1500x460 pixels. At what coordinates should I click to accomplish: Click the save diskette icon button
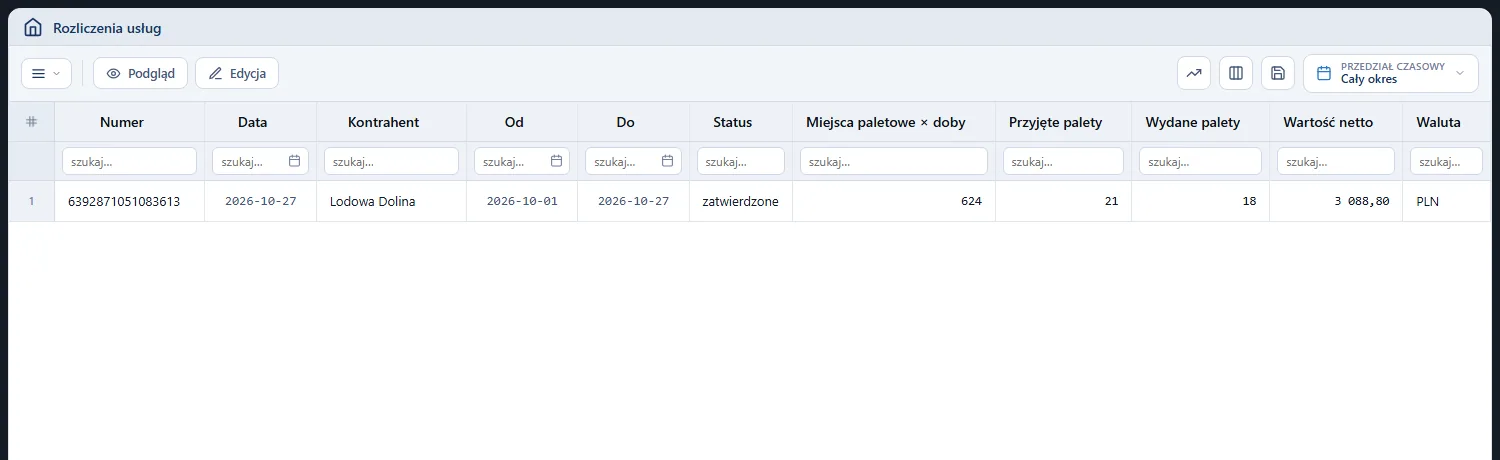1278,73
